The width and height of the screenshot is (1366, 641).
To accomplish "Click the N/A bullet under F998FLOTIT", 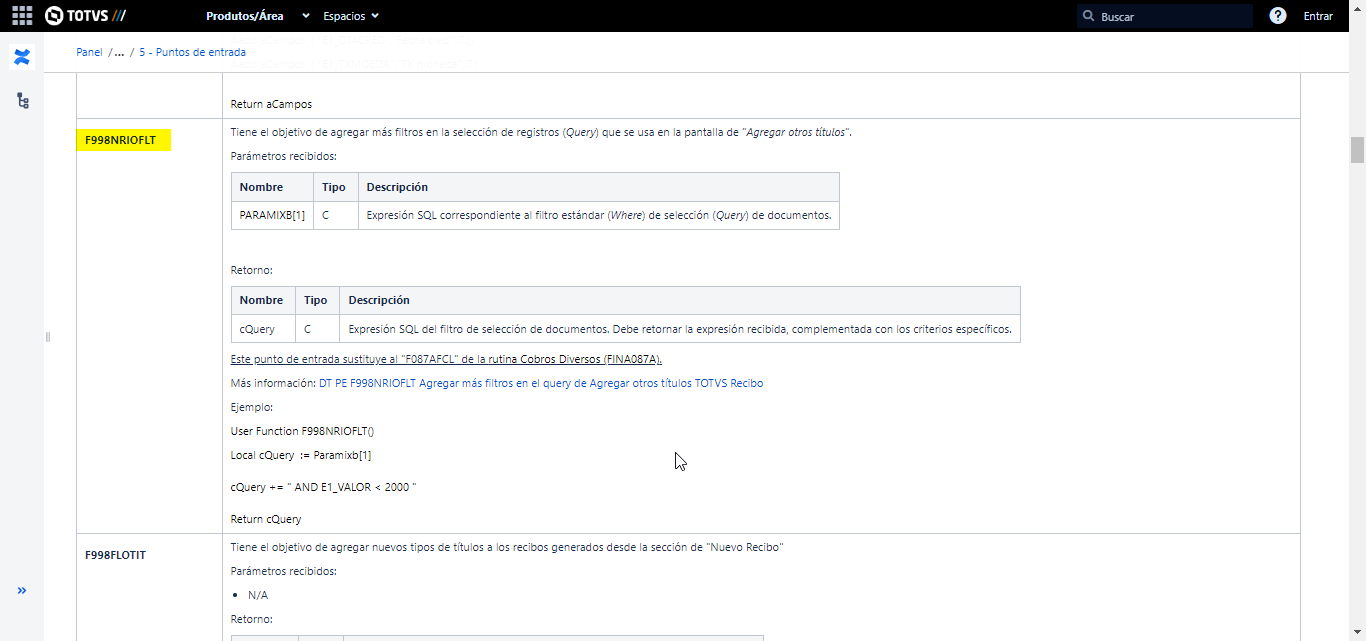I will (x=258, y=595).
